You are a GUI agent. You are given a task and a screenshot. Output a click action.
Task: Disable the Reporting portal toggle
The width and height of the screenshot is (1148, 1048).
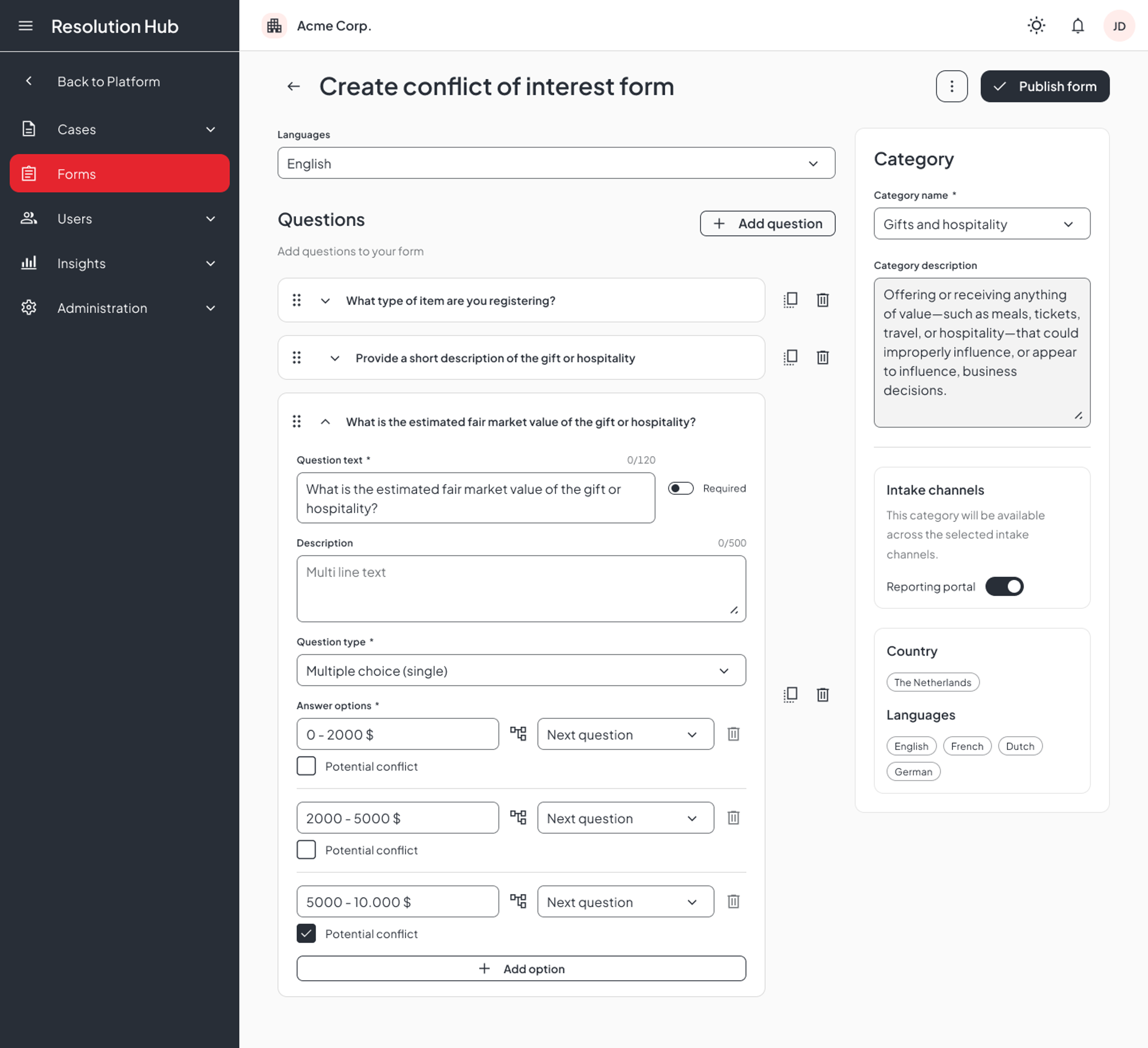click(x=1004, y=587)
